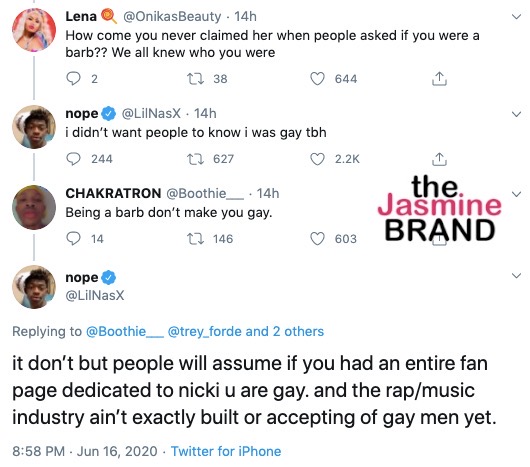Like the tweet with 2.2K likes
Viewport: 530px width, 467px height.
tap(317, 159)
